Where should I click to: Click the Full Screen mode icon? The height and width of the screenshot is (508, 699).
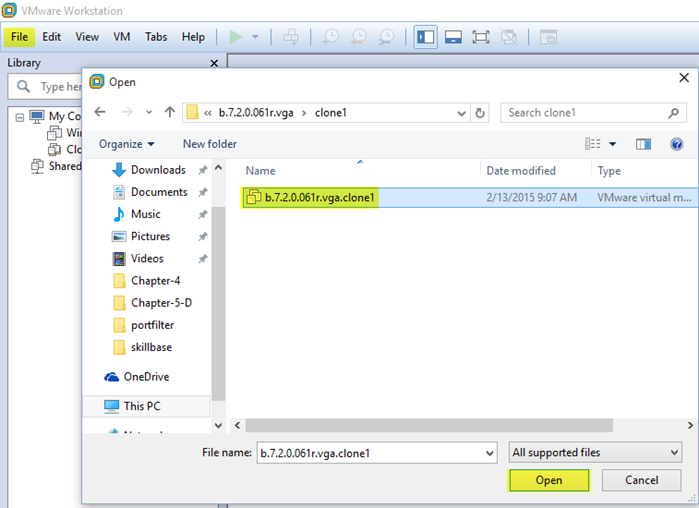click(481, 37)
